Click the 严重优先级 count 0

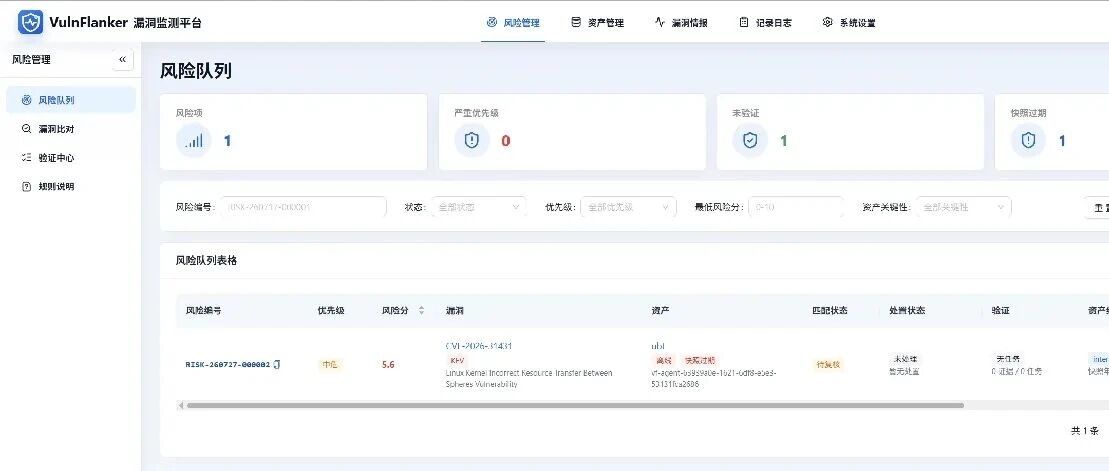tap(506, 141)
